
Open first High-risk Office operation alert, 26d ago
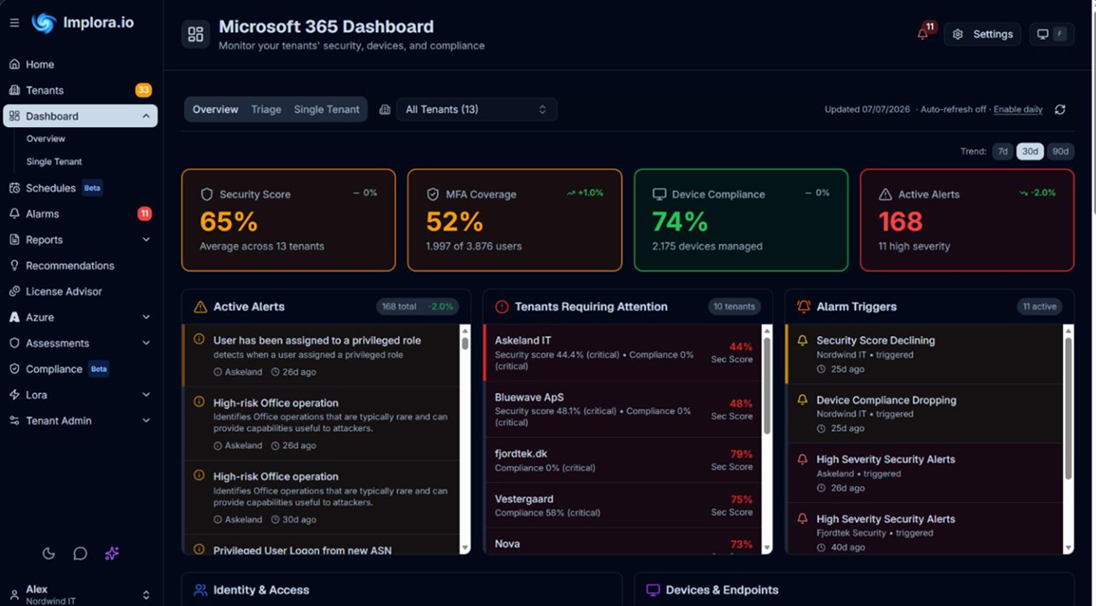(x=322, y=424)
